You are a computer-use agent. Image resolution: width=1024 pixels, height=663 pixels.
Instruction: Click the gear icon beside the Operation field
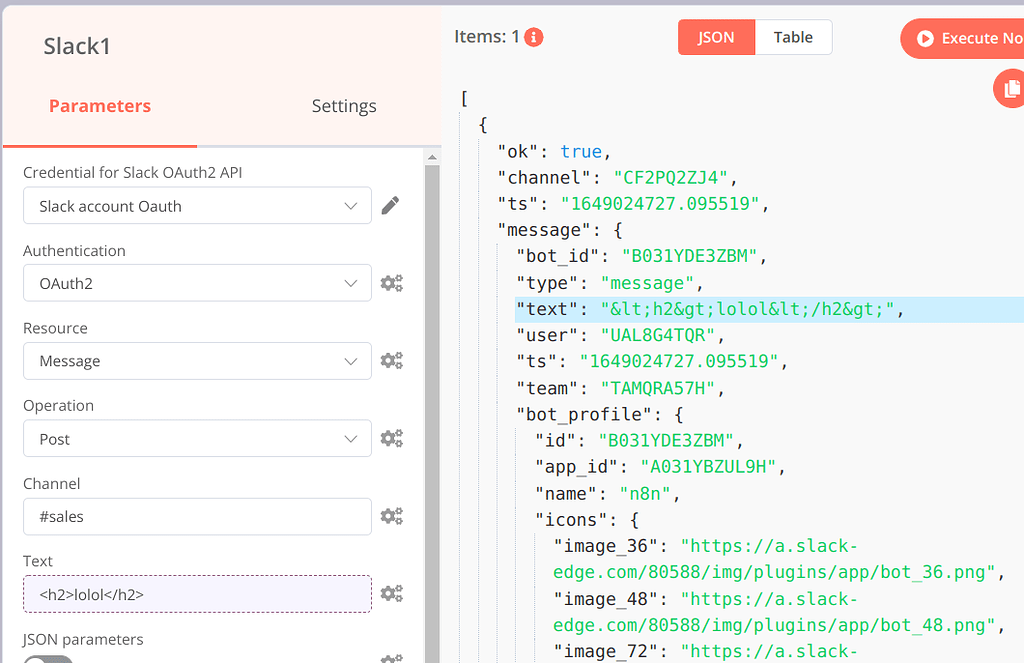392,438
